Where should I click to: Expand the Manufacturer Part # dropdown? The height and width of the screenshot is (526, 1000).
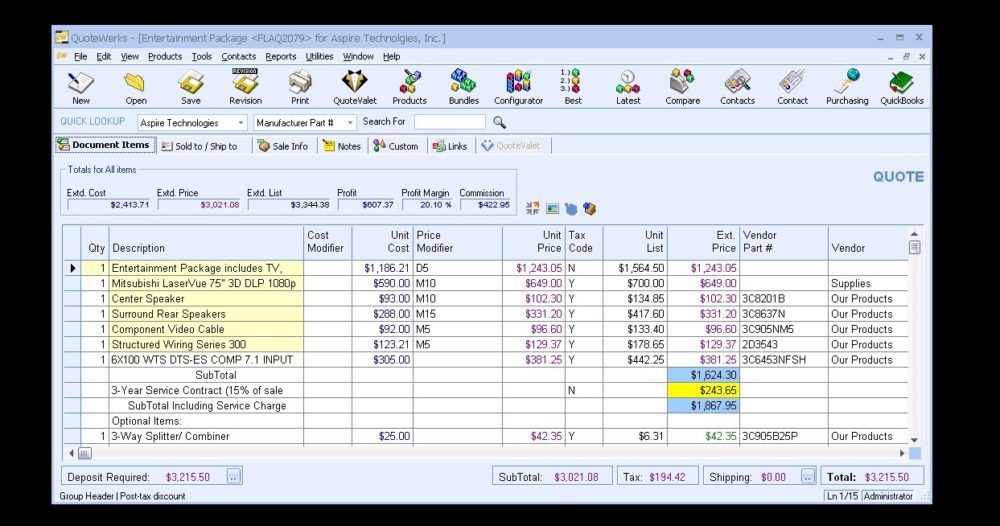point(350,123)
